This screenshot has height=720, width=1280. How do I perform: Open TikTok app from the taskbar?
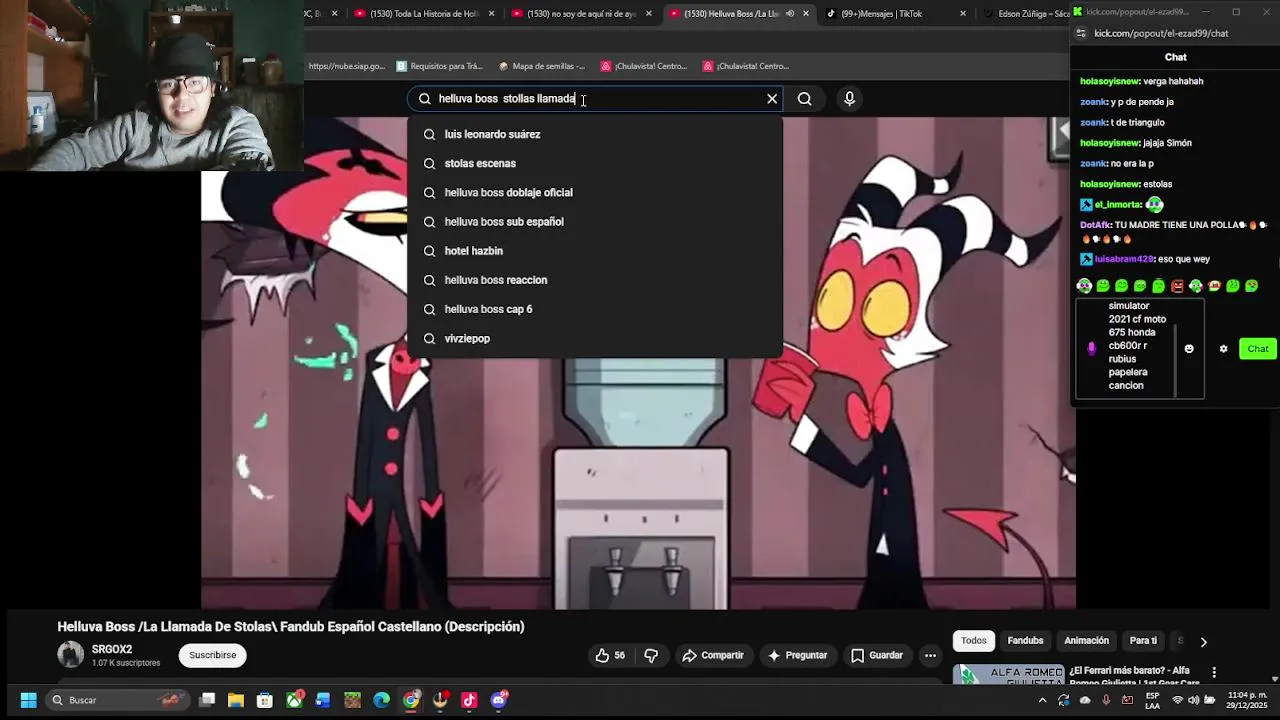(469, 700)
